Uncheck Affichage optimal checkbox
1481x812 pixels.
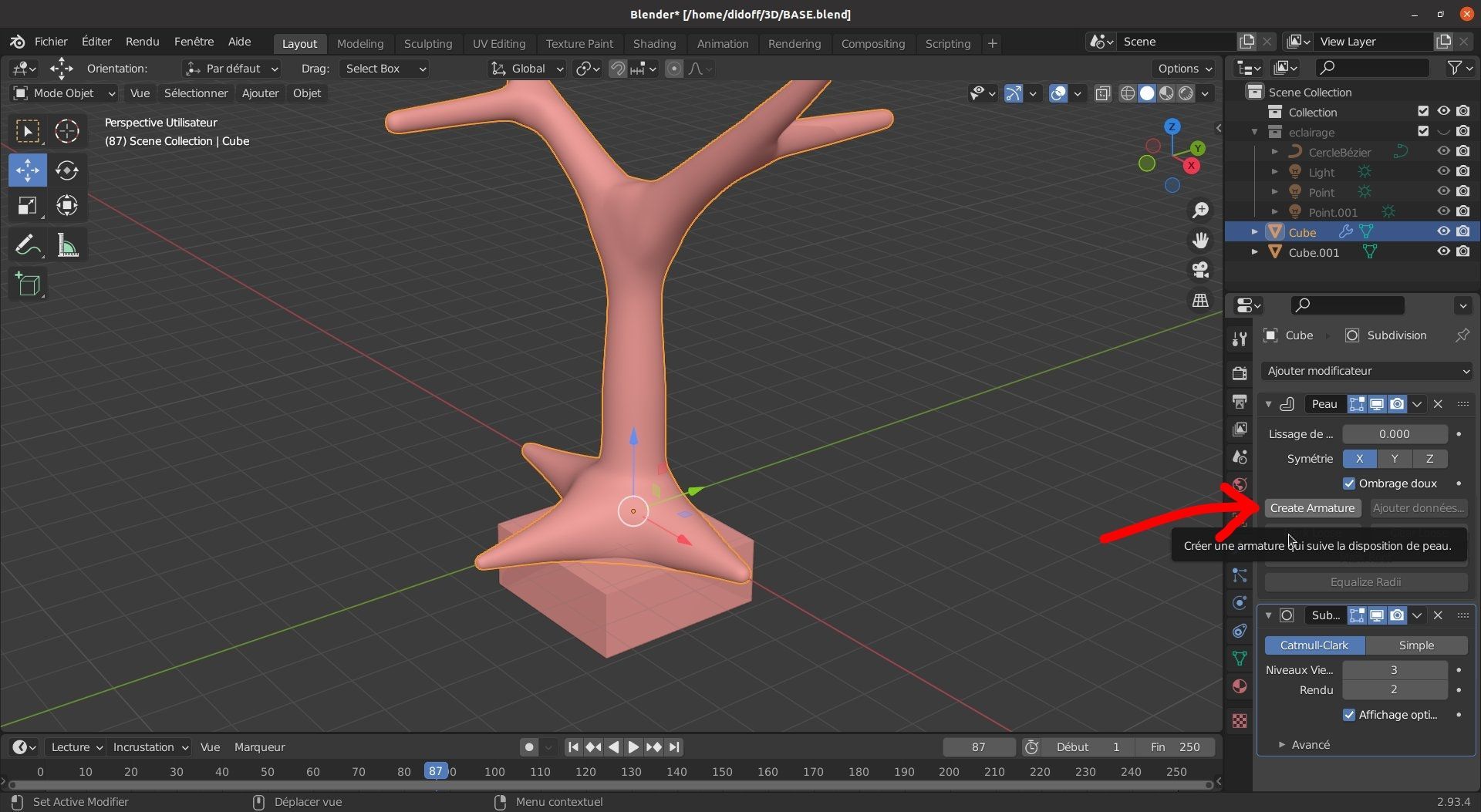click(1349, 715)
